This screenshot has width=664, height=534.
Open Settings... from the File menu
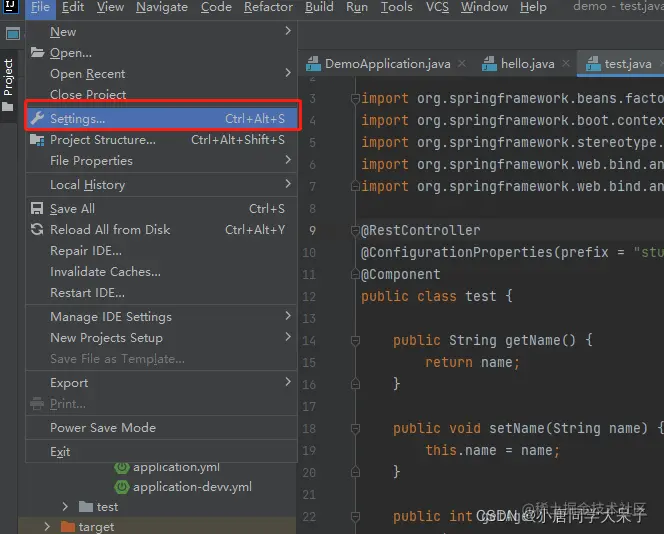click(162, 119)
